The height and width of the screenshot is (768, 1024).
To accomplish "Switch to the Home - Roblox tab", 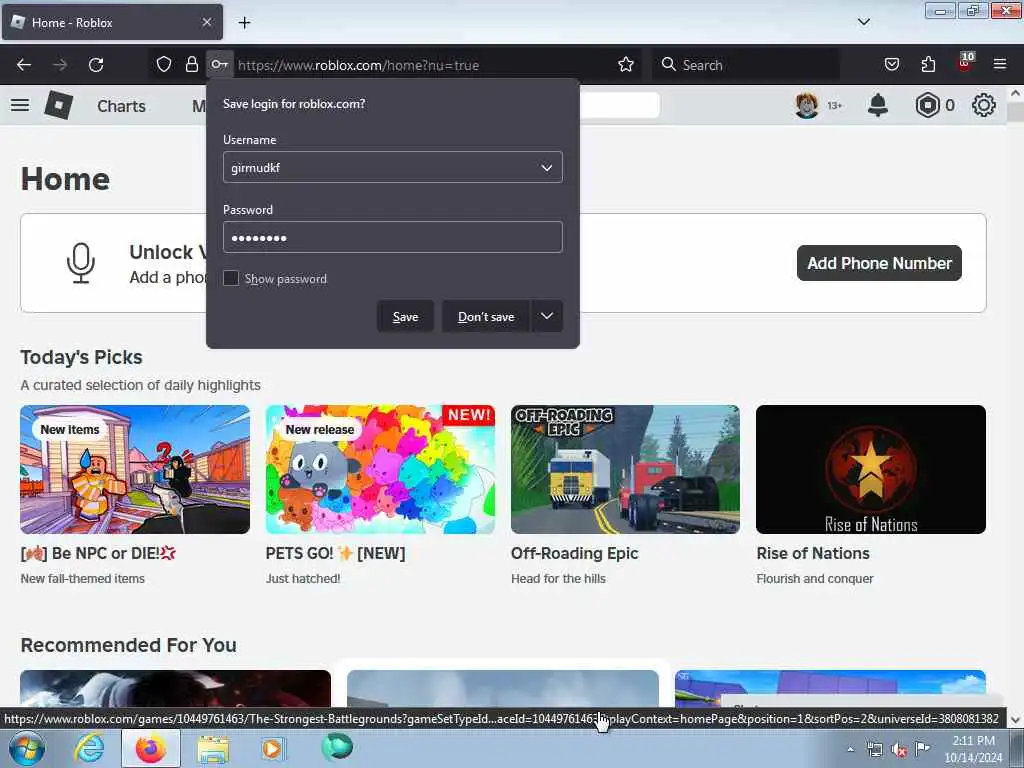I will 112,22.
